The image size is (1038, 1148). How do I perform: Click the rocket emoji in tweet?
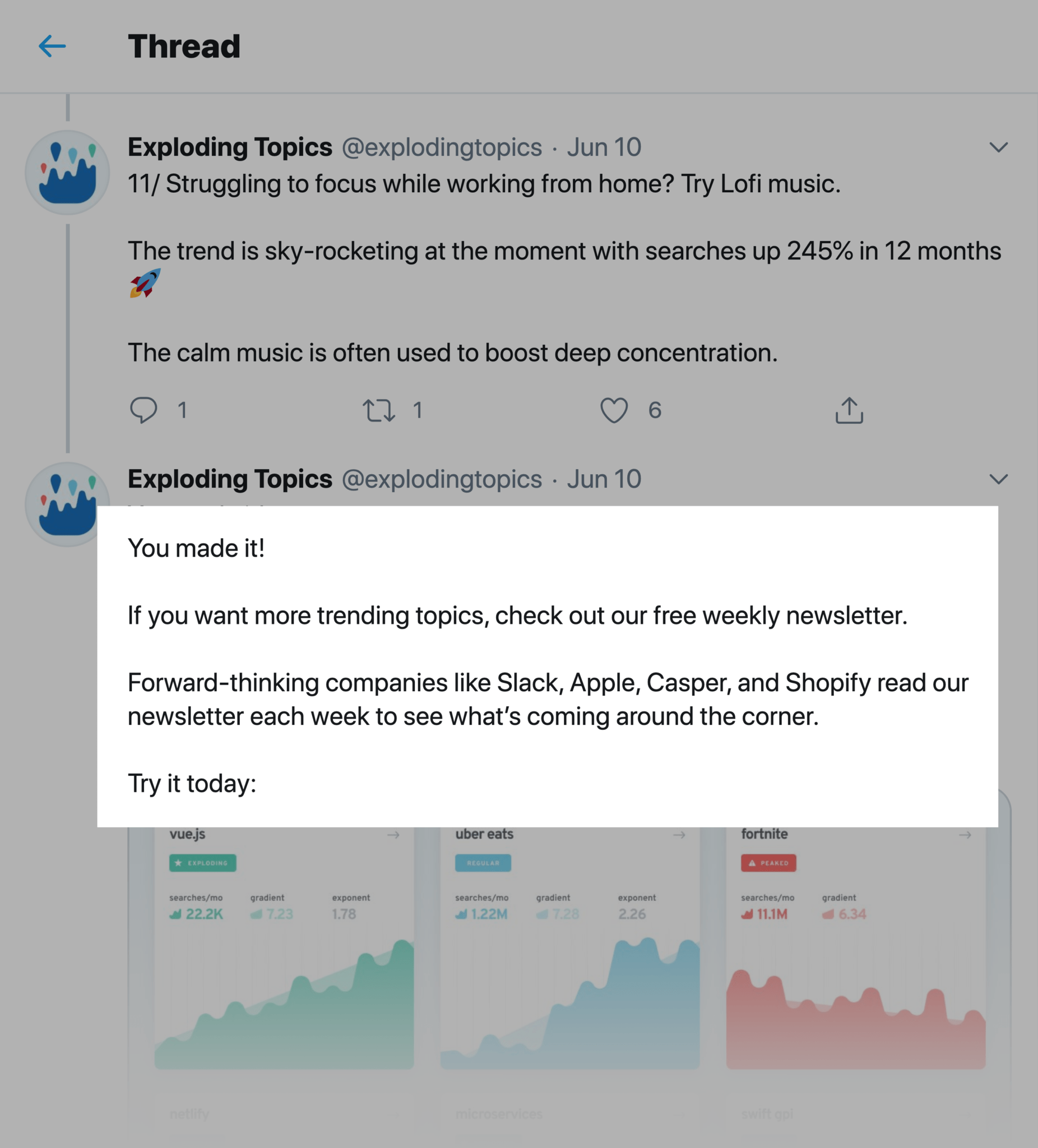[145, 283]
